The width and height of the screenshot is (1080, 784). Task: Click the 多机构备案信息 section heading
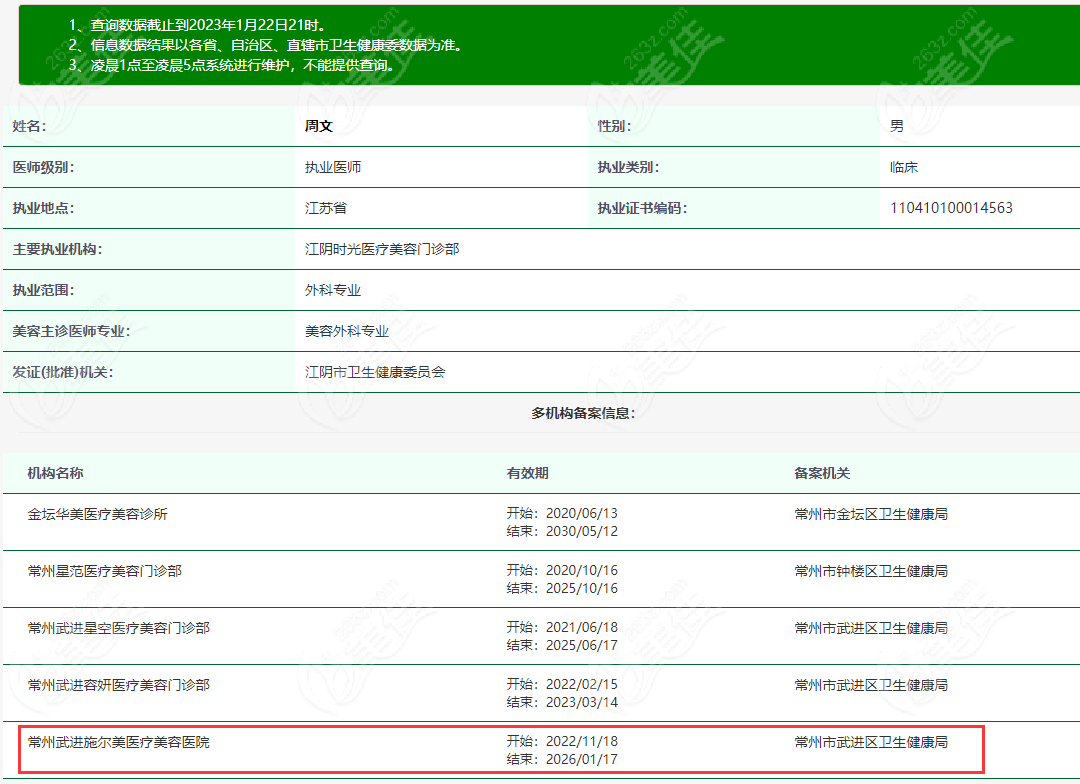point(583,412)
